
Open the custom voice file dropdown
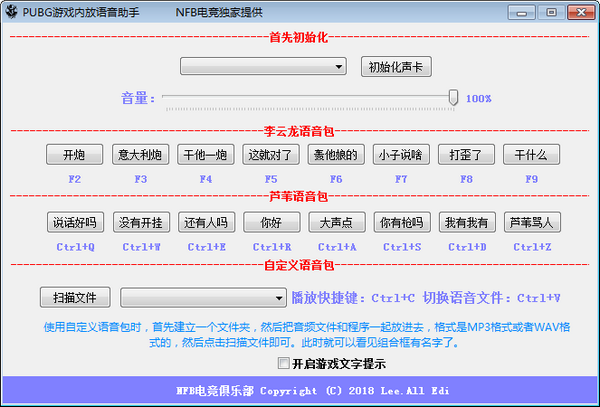tap(203, 298)
